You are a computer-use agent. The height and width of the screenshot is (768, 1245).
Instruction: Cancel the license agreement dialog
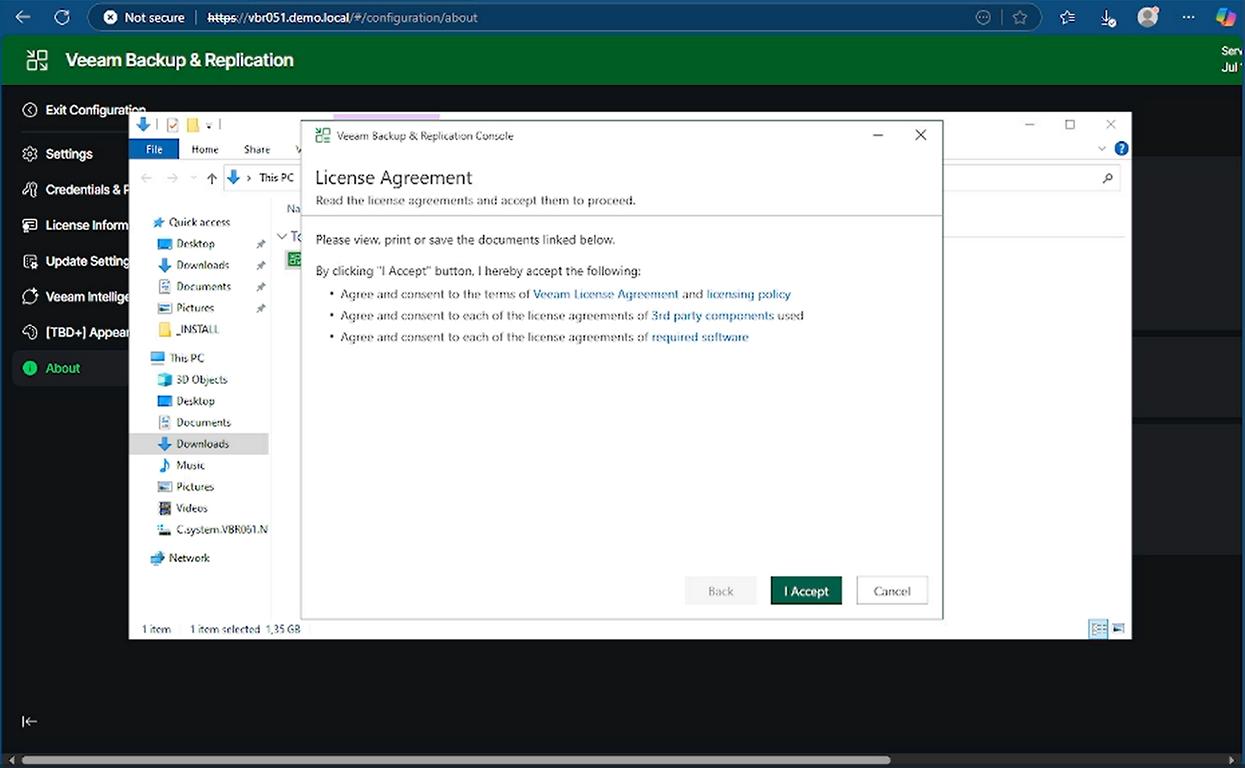(x=891, y=591)
